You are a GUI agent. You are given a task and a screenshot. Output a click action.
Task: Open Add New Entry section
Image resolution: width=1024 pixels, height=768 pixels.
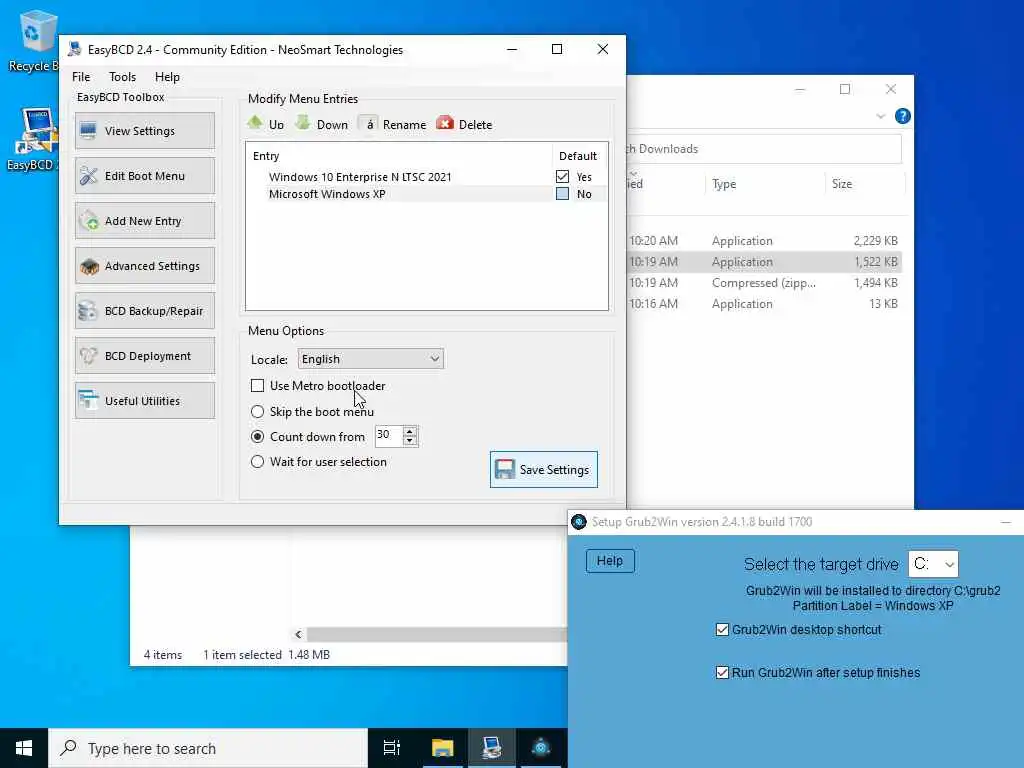(144, 221)
